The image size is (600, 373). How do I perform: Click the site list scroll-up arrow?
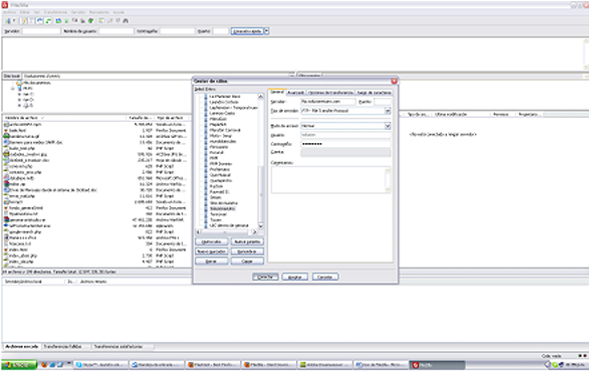pyautogui.click(x=261, y=96)
